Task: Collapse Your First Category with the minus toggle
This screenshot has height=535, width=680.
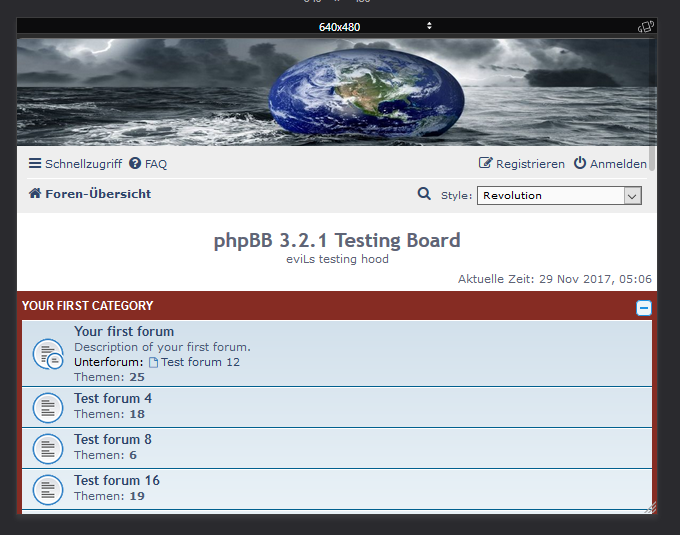Action: tap(644, 308)
